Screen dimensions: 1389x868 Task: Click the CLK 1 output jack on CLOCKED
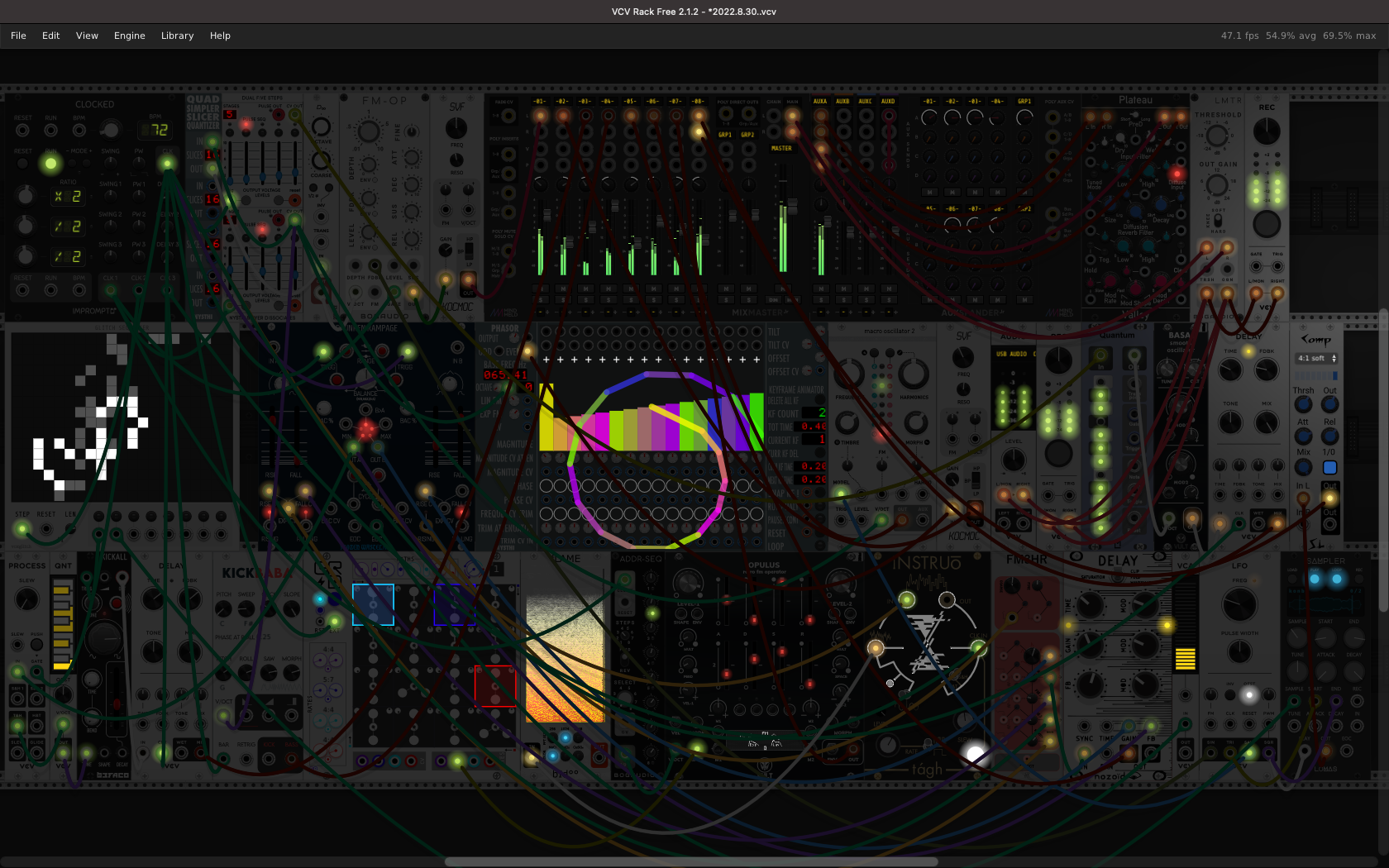coord(111,290)
